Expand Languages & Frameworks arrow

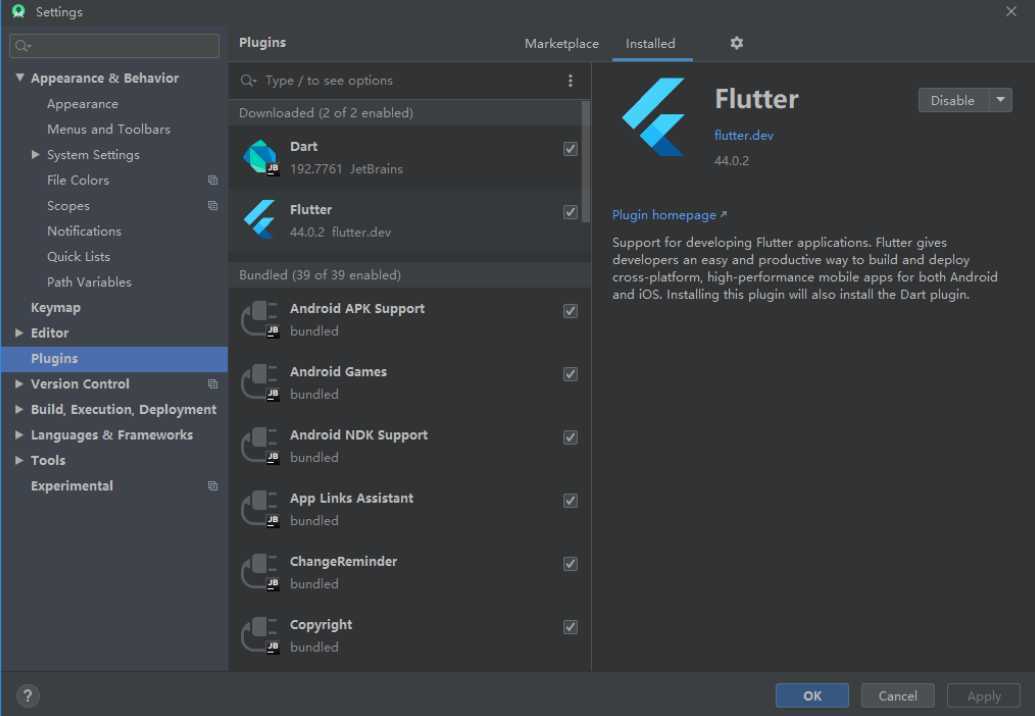coord(19,435)
